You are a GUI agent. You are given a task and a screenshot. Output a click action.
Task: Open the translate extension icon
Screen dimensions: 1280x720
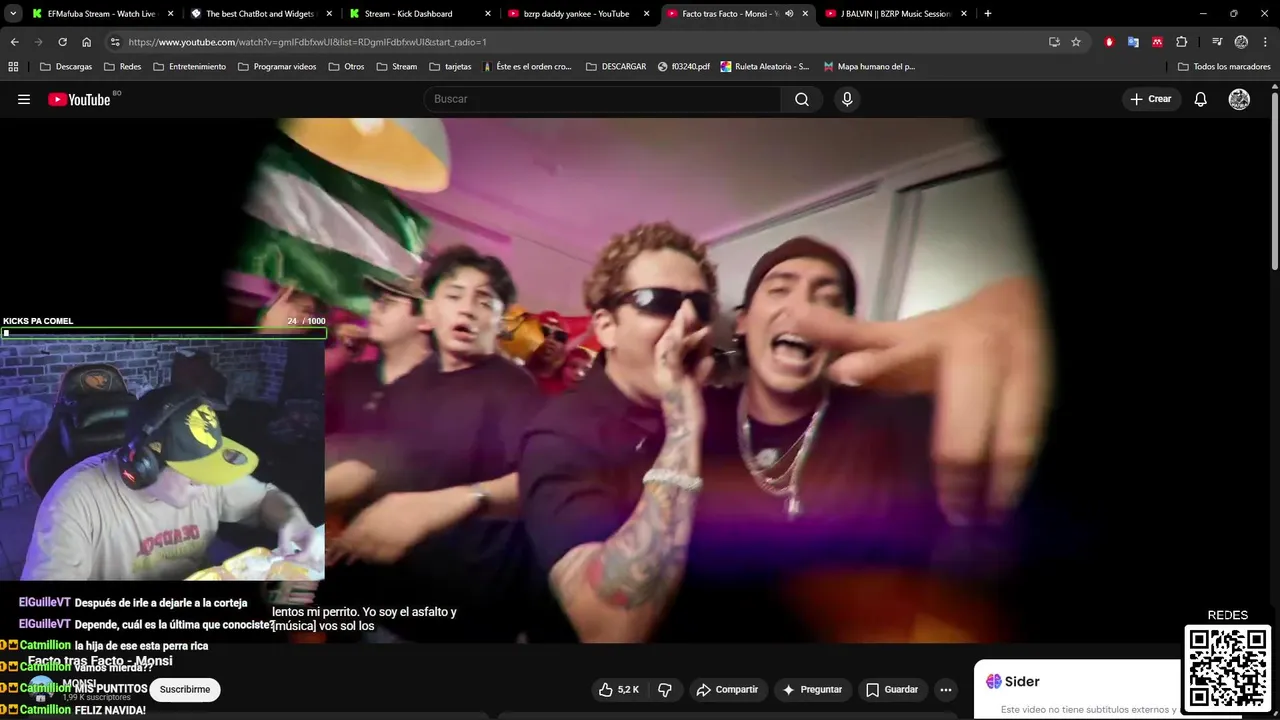click(x=1133, y=42)
